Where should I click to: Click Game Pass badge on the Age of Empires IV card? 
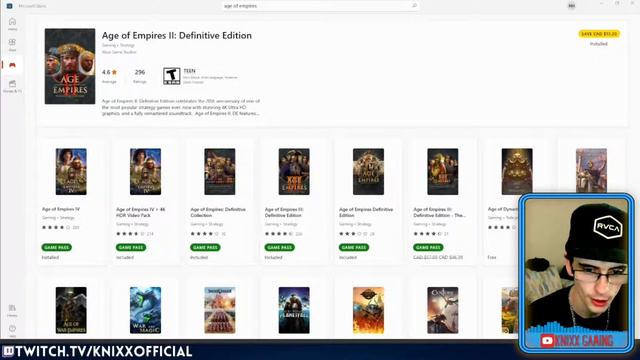tap(56, 247)
